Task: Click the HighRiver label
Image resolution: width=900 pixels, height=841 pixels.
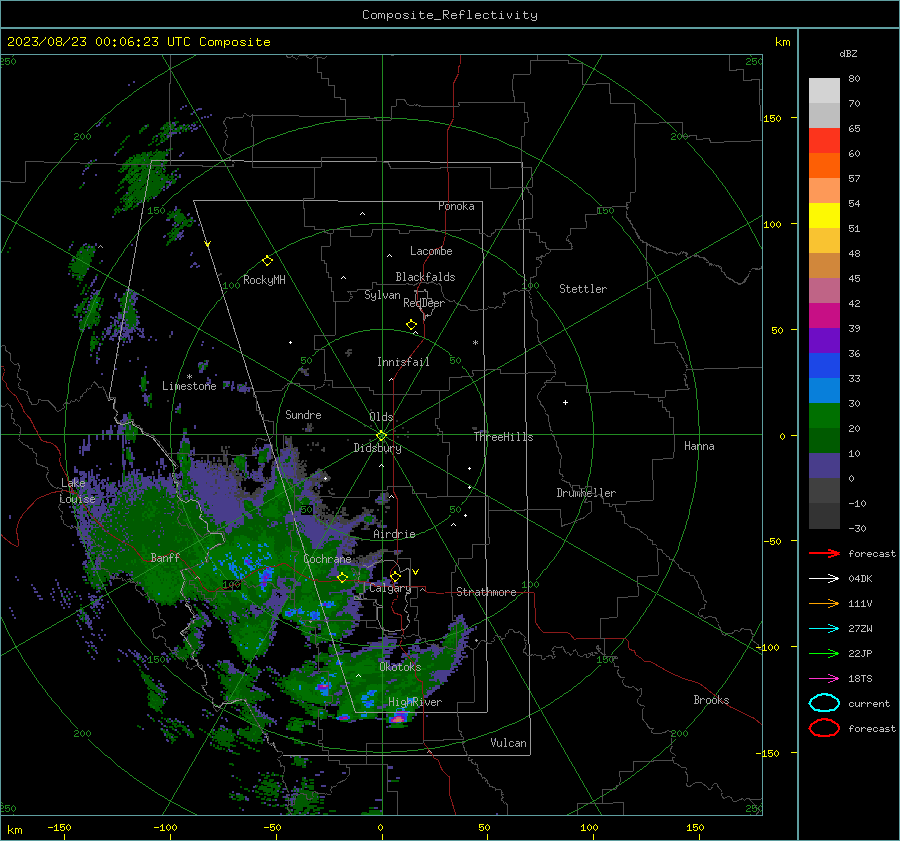Action: 415,702
